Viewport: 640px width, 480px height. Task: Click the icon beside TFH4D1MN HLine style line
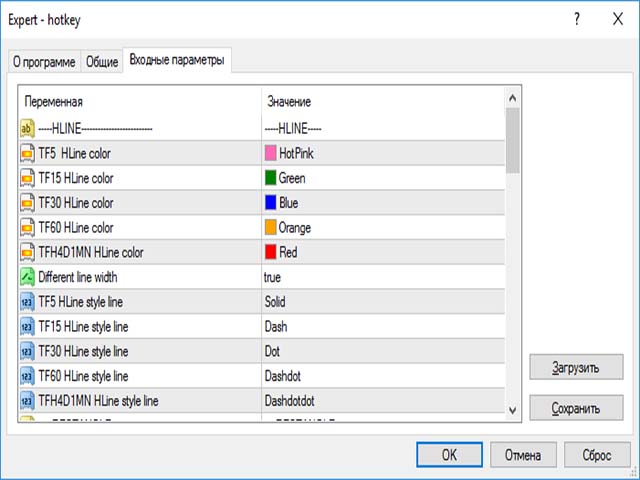click(28, 401)
